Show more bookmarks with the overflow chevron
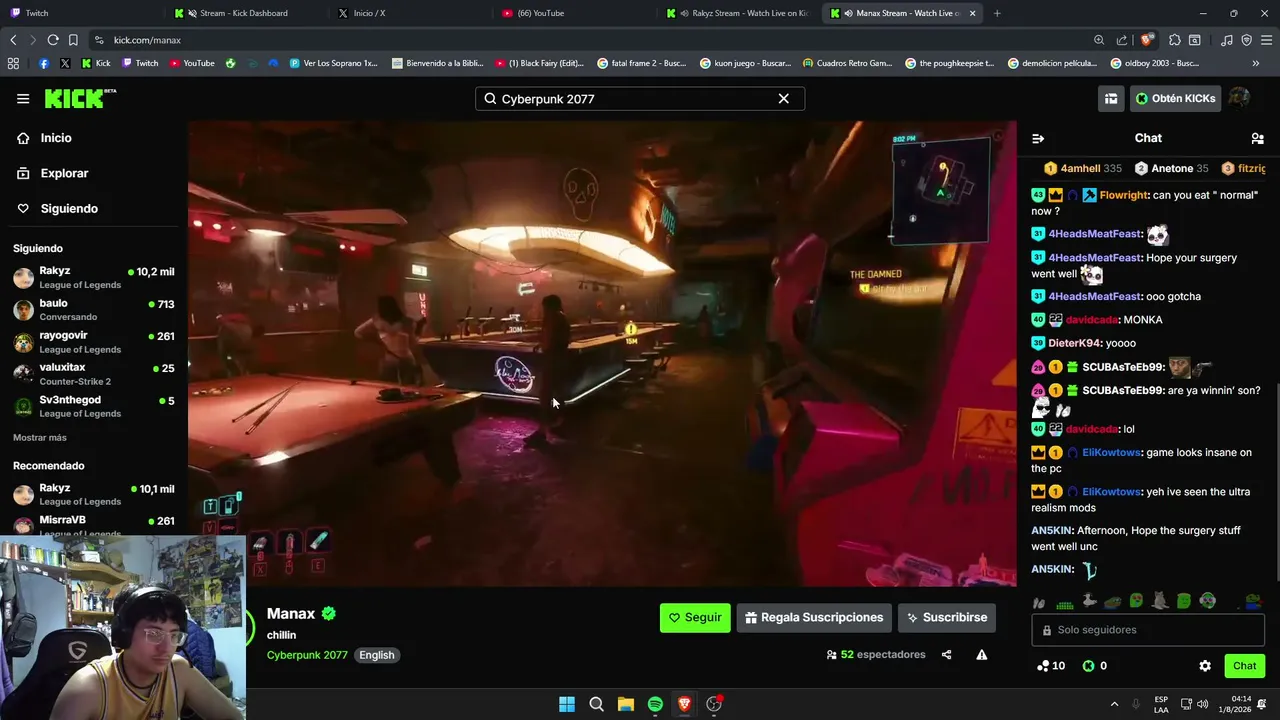 point(1256,63)
